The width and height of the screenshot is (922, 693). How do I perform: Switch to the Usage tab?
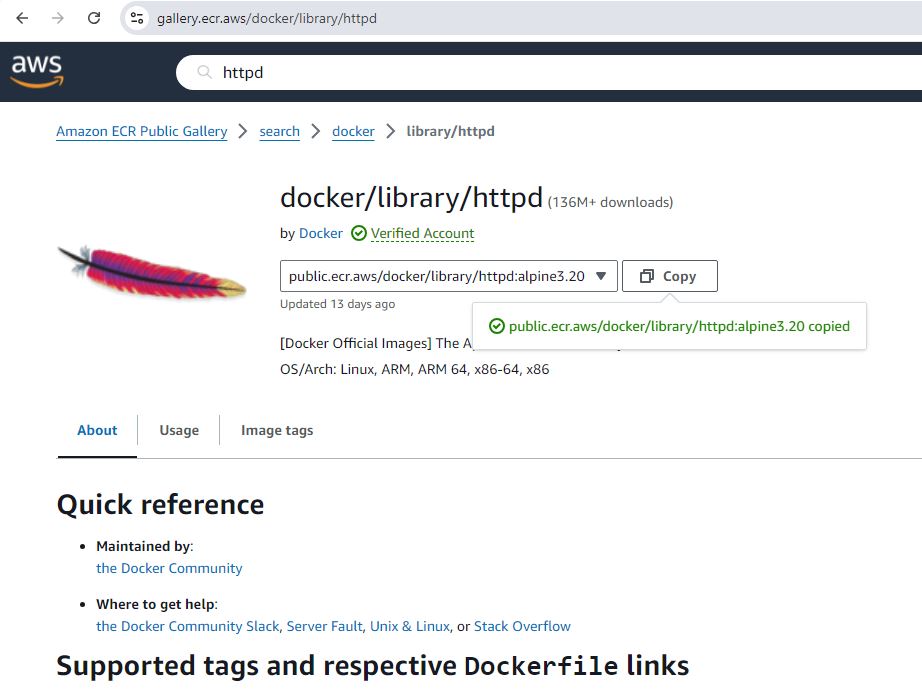179,430
